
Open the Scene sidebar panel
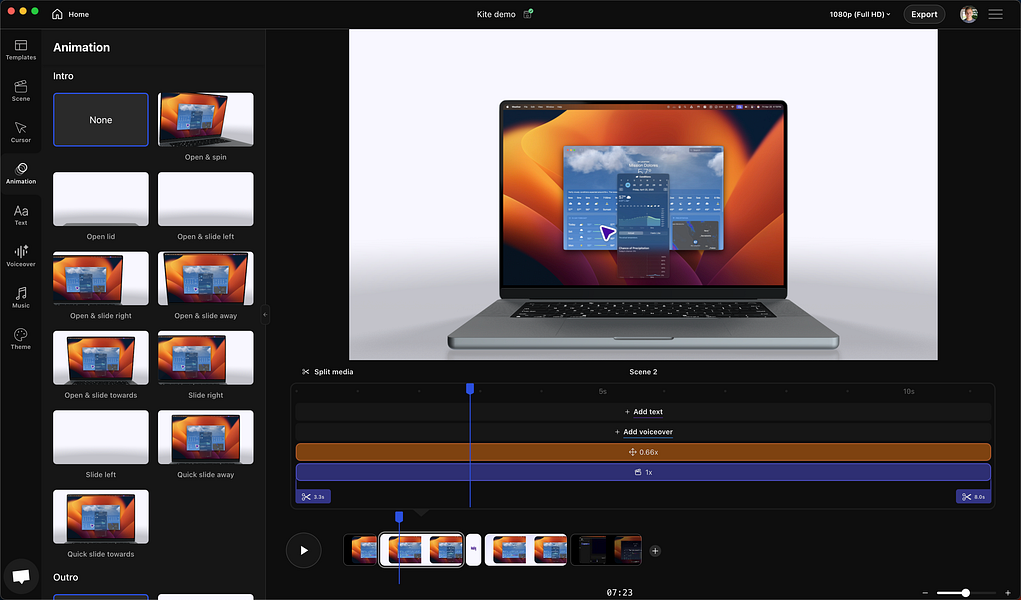[21, 91]
